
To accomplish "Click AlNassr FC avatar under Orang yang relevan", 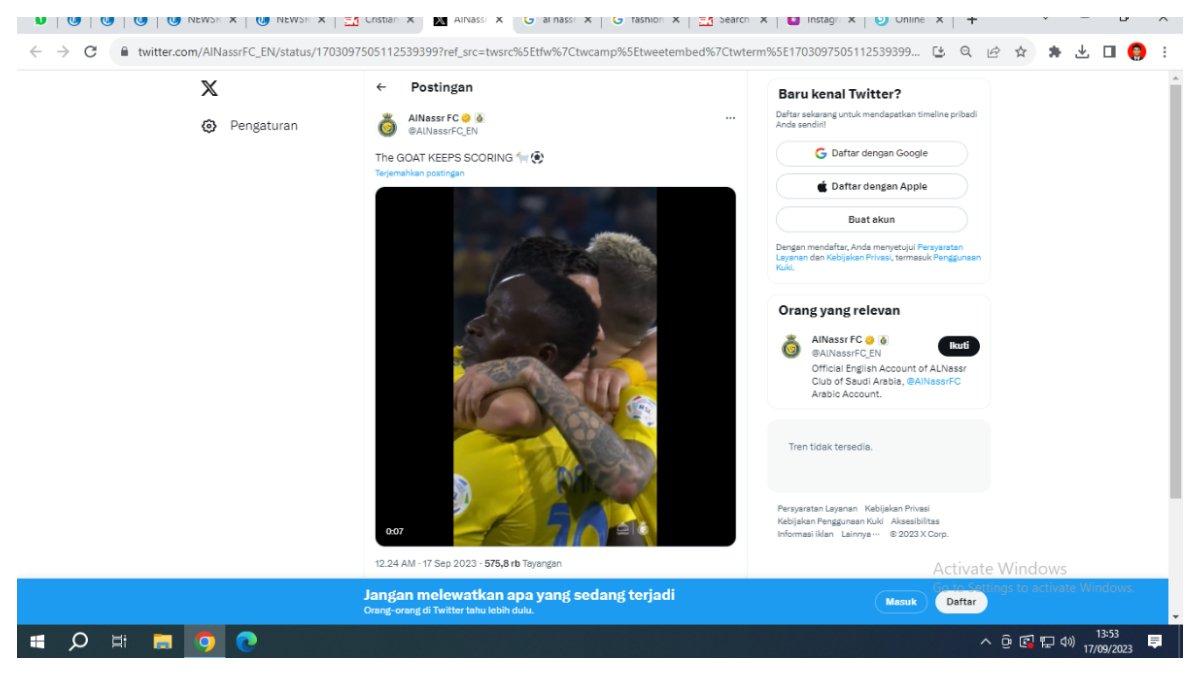I will pyautogui.click(x=791, y=347).
